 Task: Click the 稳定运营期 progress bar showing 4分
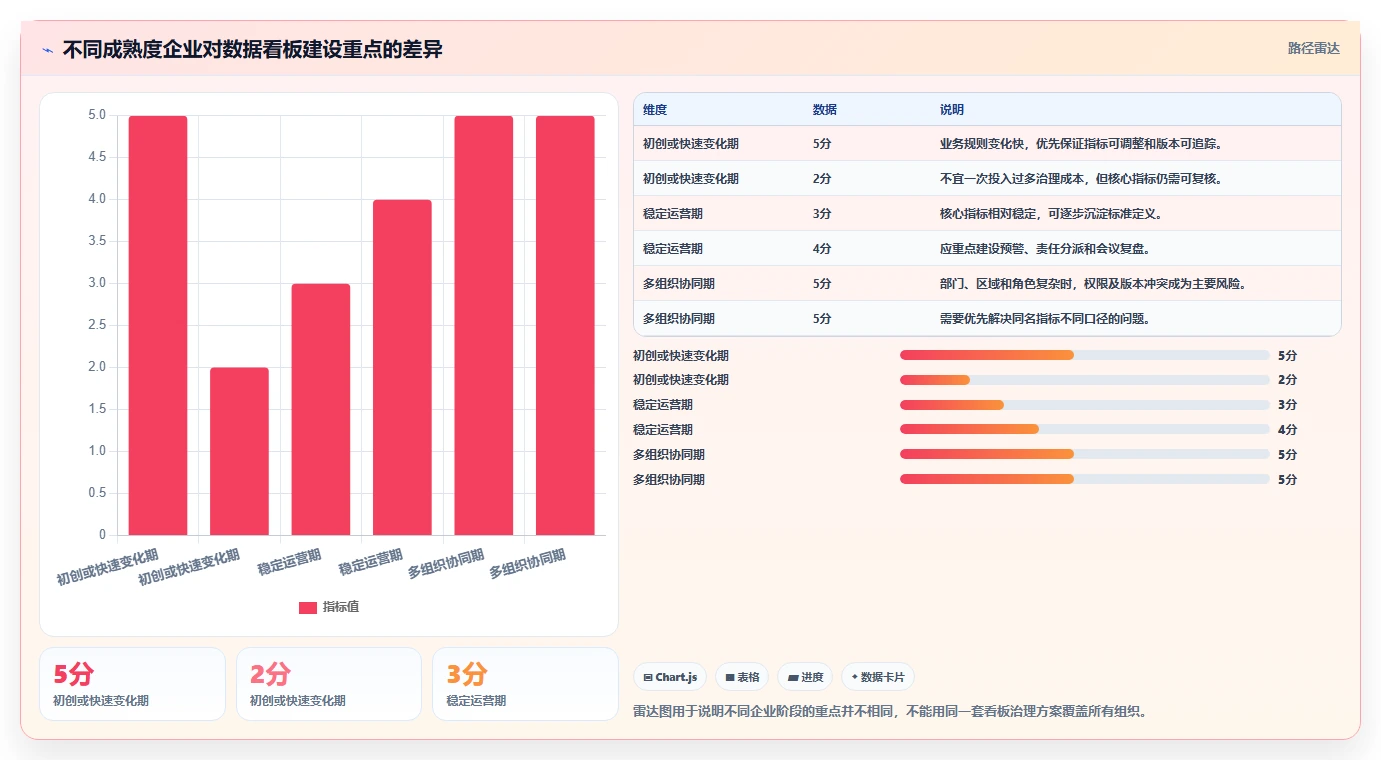(x=1085, y=429)
